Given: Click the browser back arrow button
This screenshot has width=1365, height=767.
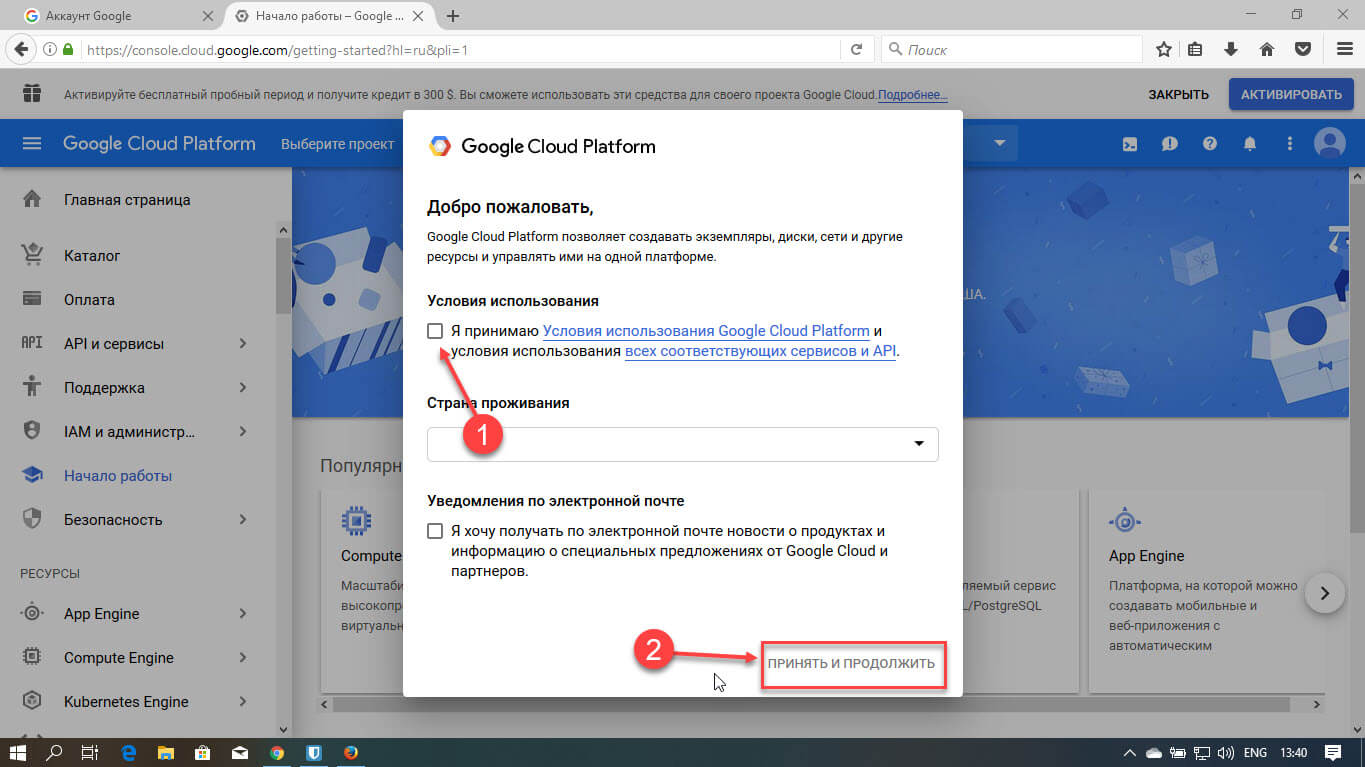Looking at the screenshot, I should (21, 49).
